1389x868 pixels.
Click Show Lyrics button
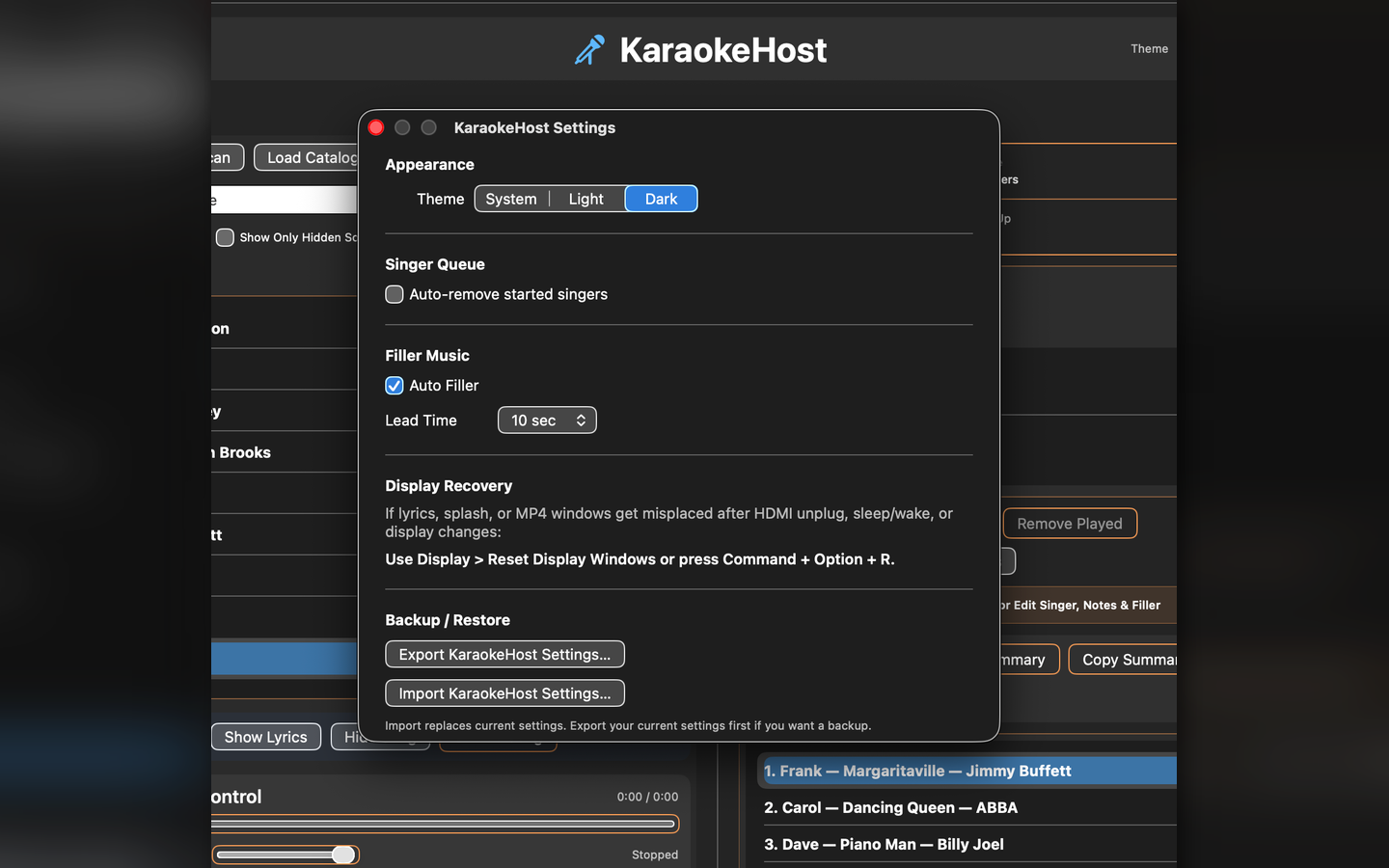click(265, 737)
